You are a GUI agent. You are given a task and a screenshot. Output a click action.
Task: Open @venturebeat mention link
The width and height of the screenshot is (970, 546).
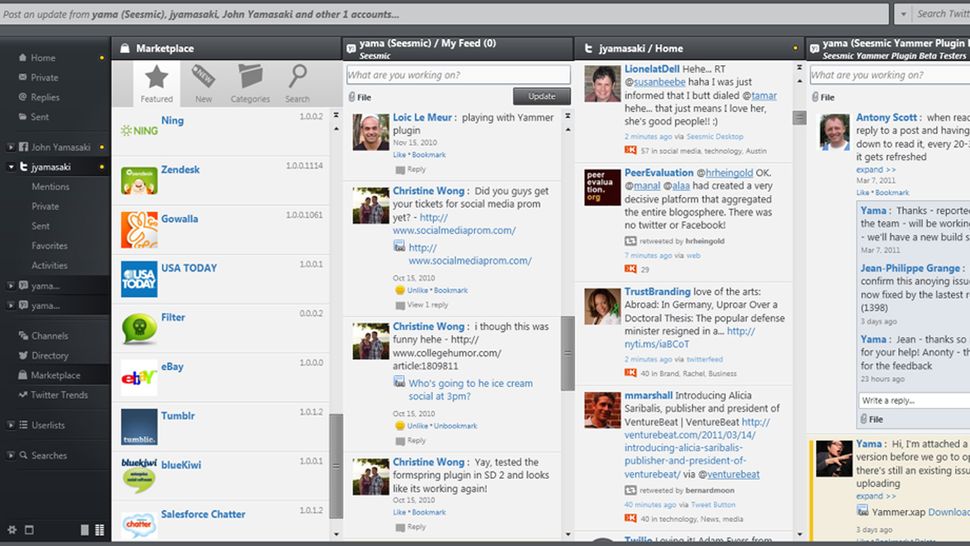(733, 474)
